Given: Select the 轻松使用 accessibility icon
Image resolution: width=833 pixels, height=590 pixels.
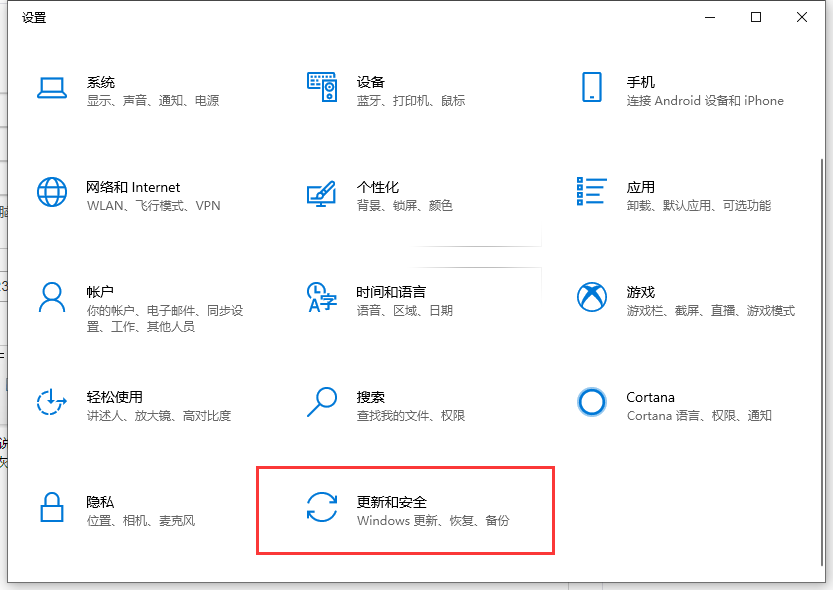Looking at the screenshot, I should point(52,402).
